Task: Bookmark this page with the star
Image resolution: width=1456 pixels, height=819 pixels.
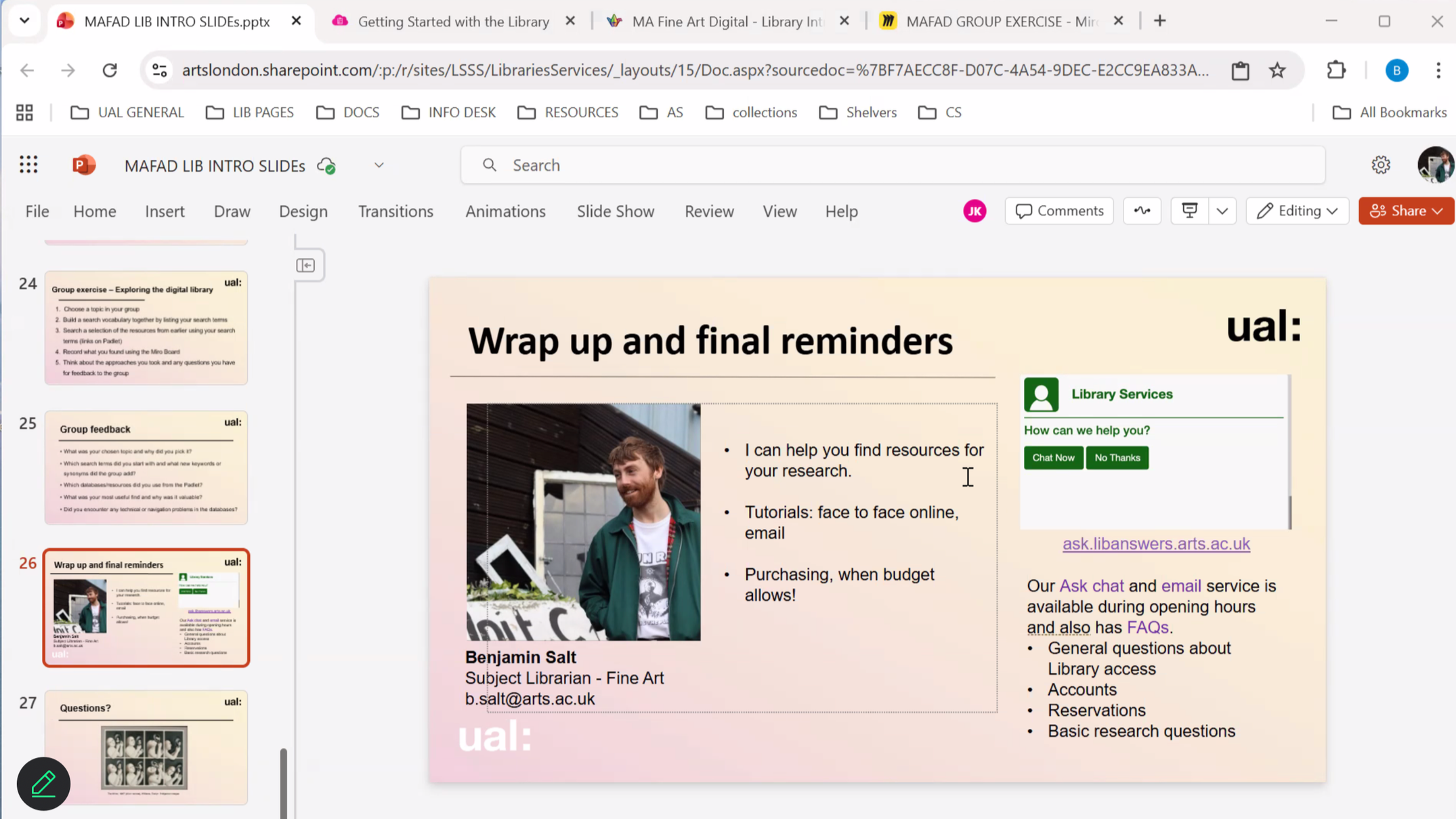Action: 1277,70
